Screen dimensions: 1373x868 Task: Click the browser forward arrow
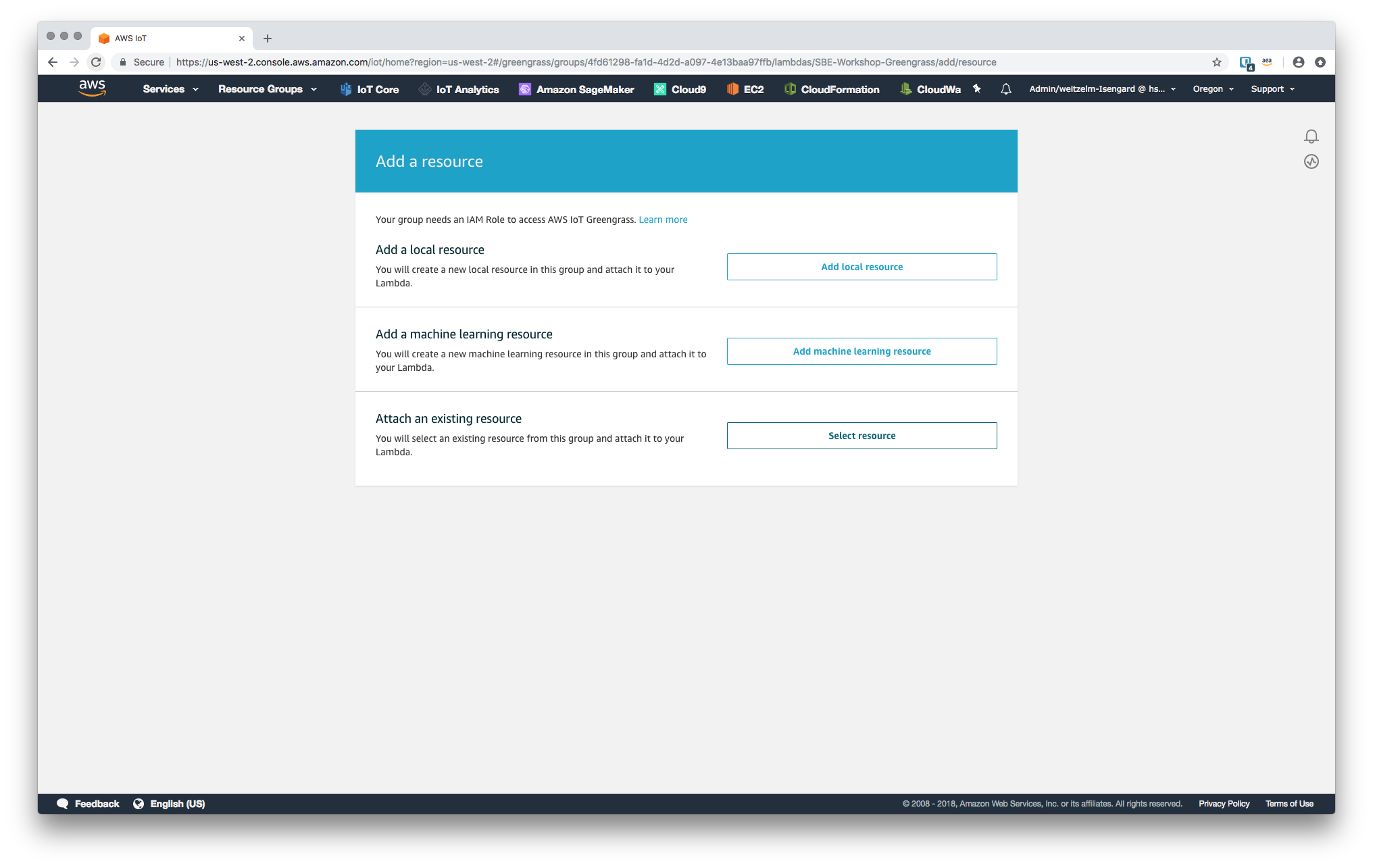coord(74,62)
